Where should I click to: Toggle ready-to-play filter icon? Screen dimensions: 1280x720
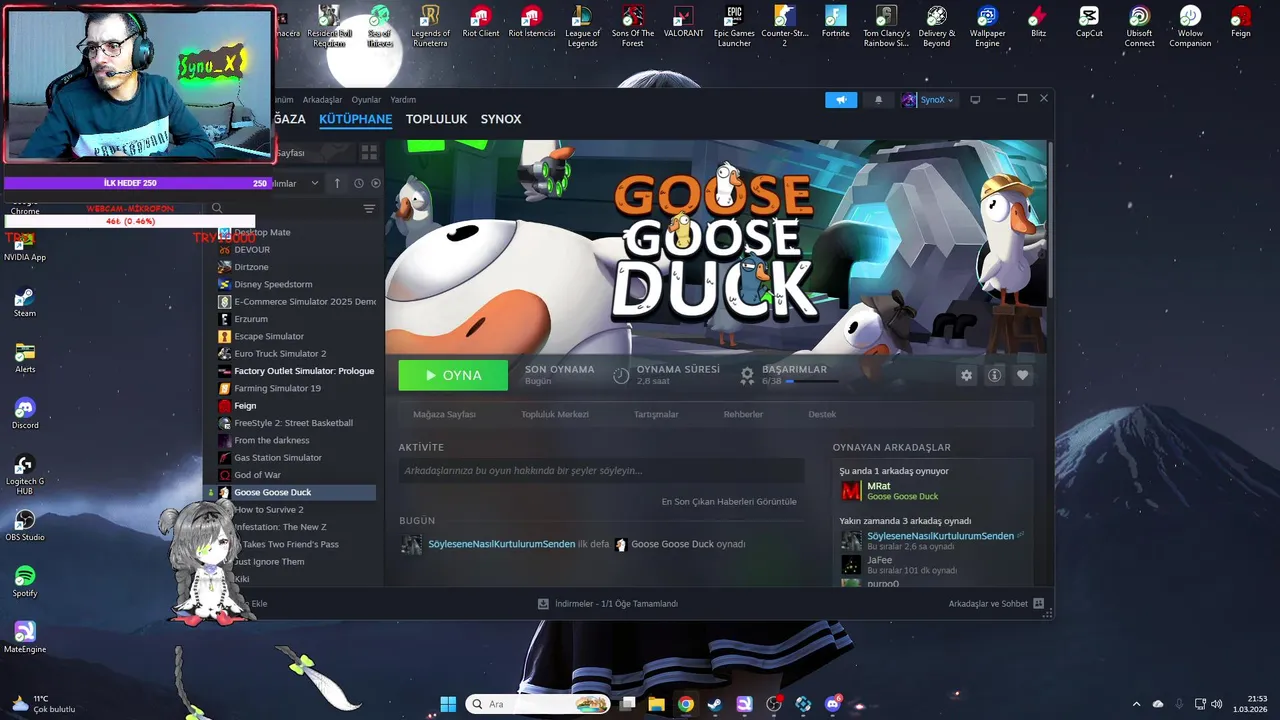376,183
